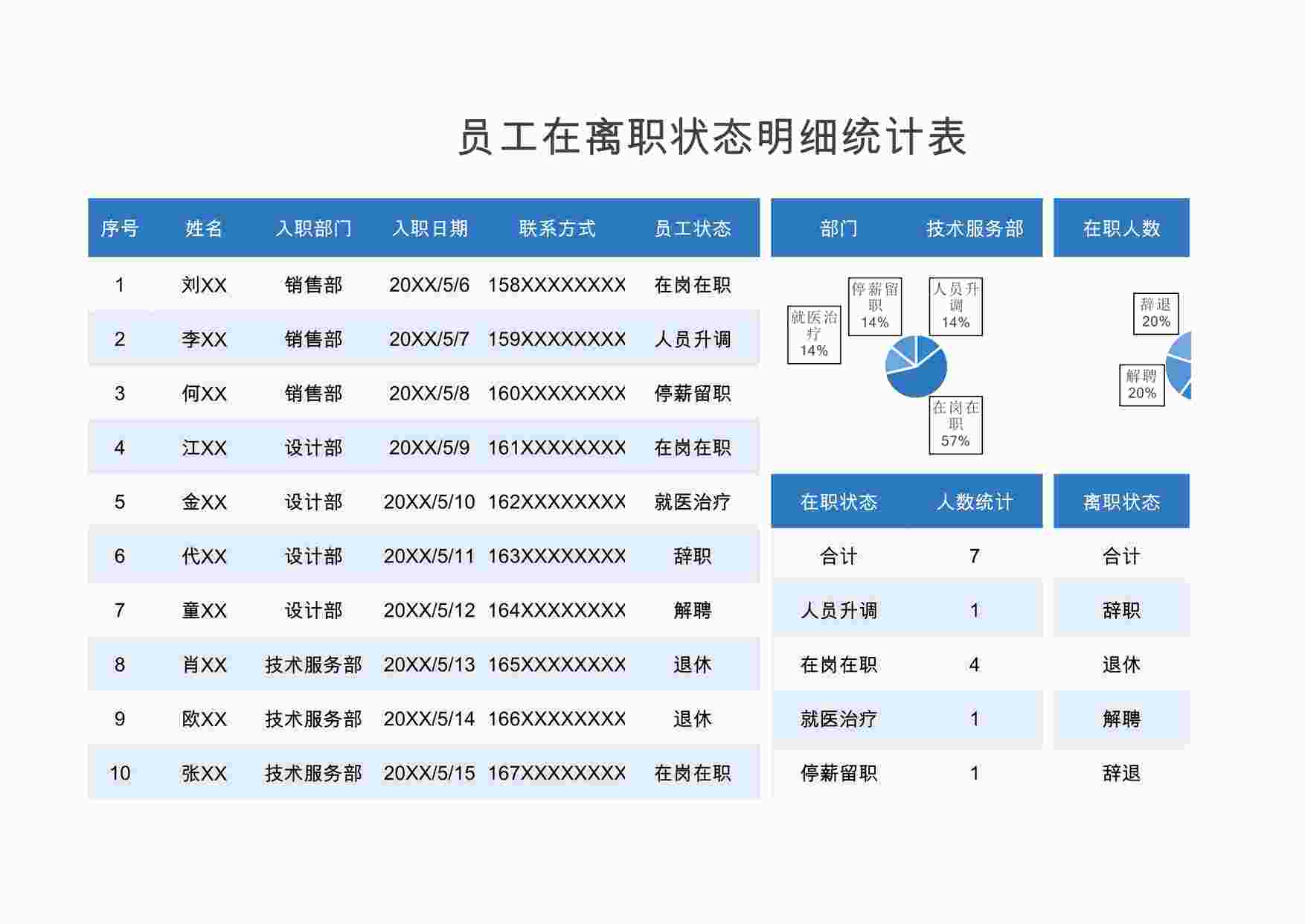Click status 人员升调 in row 2

click(x=693, y=339)
